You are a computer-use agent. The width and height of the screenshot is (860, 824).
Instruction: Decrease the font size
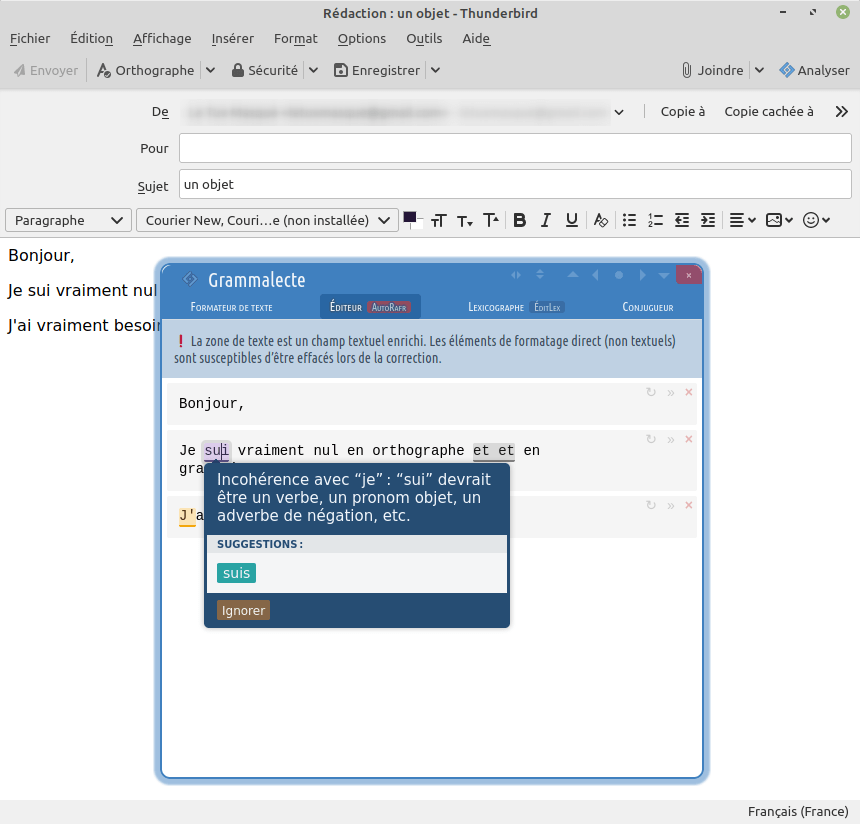tap(465, 221)
